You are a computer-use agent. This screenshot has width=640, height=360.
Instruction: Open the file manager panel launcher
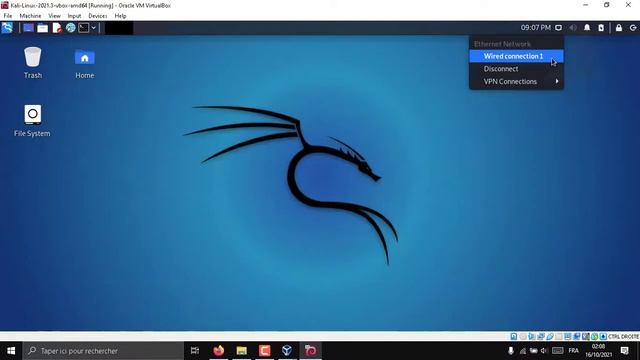click(42, 28)
